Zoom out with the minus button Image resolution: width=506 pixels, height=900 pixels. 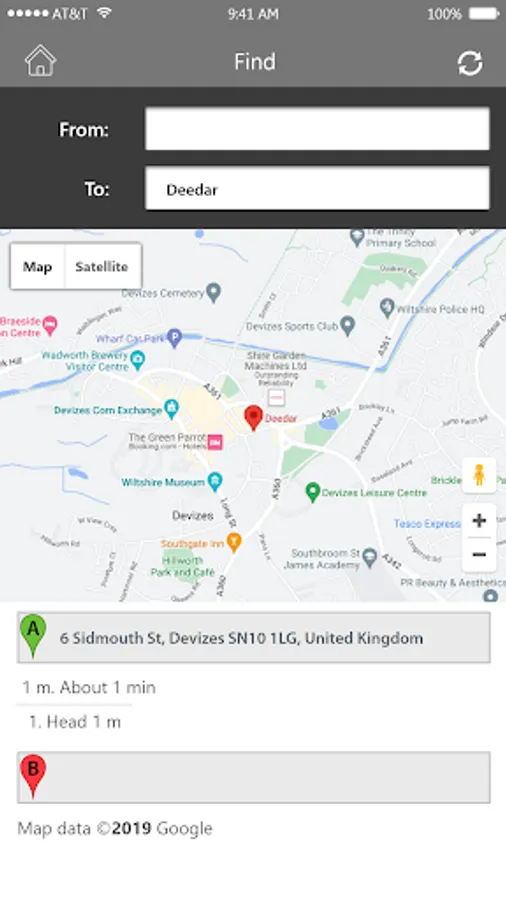479,555
